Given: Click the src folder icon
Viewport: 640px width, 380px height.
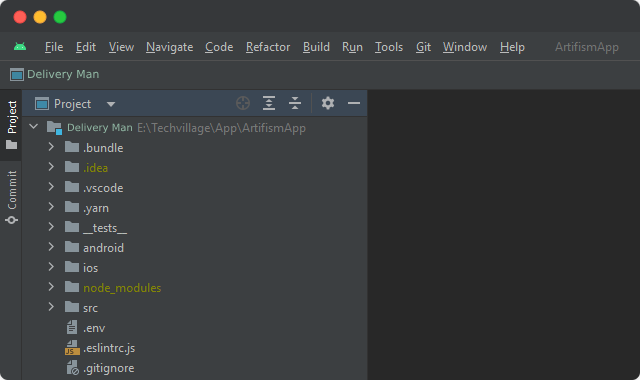Looking at the screenshot, I should pyautogui.click(x=72, y=307).
